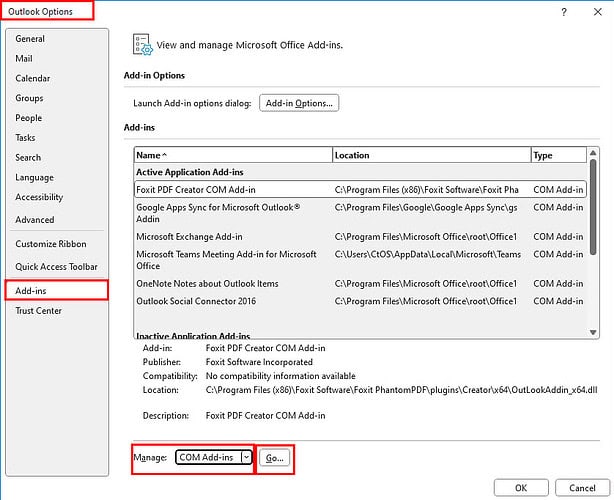Click the Add-in Options button
Image resolution: width=614 pixels, height=500 pixels.
[x=299, y=103]
